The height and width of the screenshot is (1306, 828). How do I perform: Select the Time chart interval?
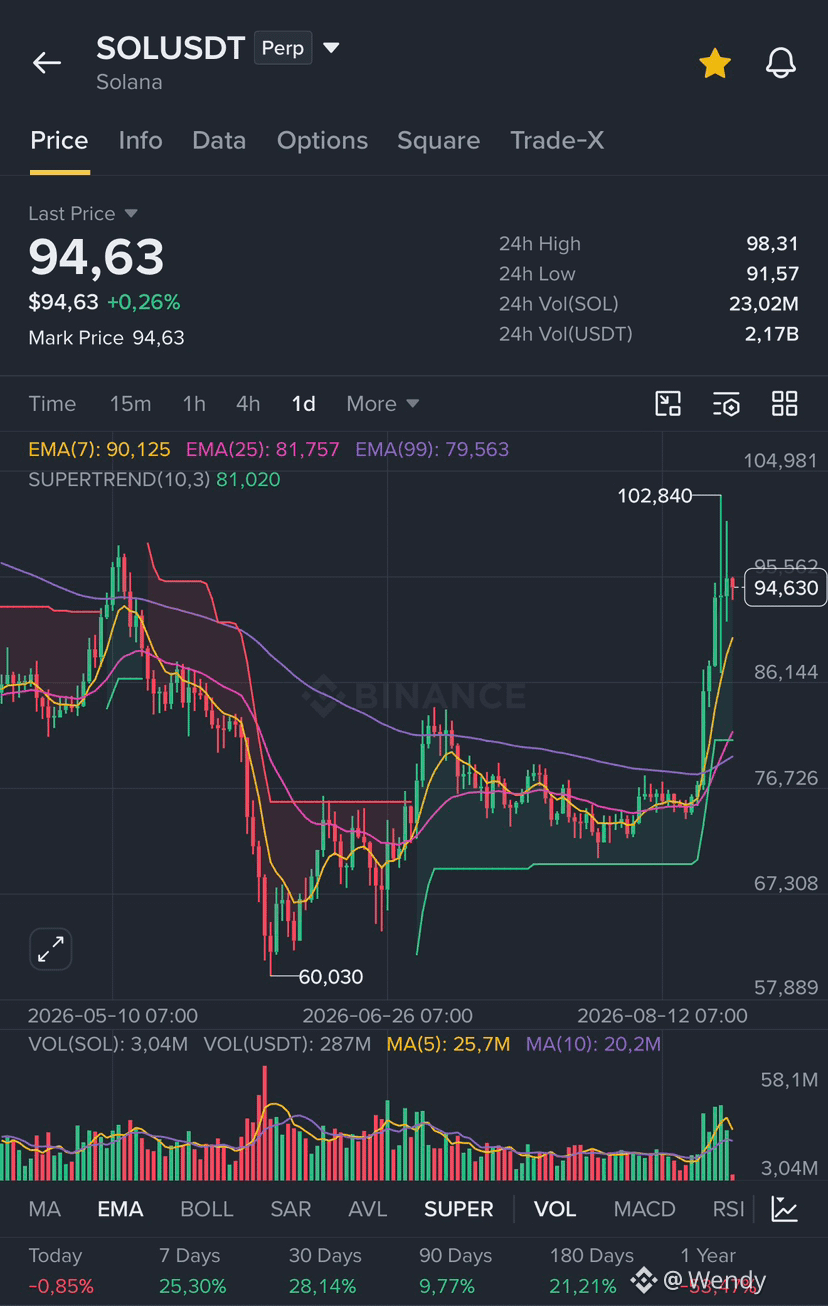pyautogui.click(x=52, y=403)
